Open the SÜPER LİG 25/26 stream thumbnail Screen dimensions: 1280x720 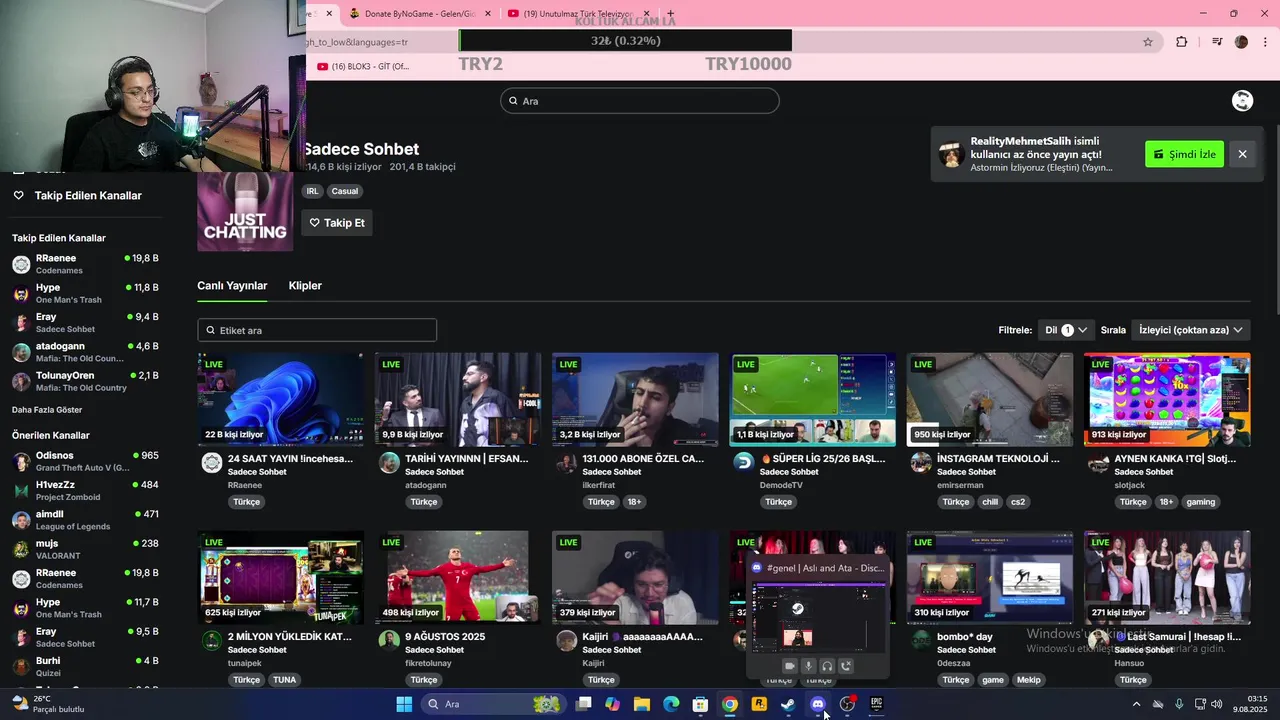[x=812, y=399]
